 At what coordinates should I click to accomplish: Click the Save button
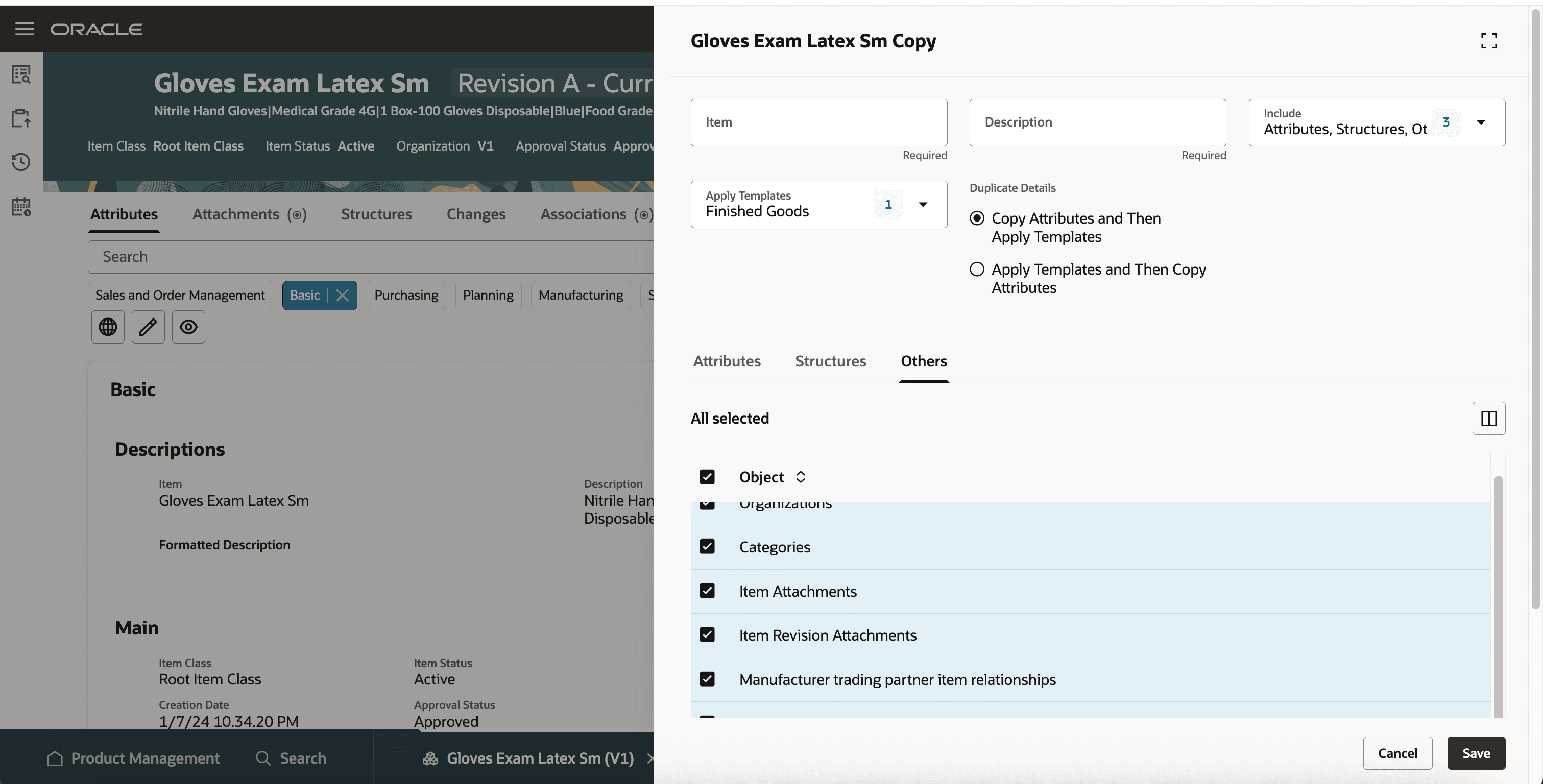(x=1476, y=753)
